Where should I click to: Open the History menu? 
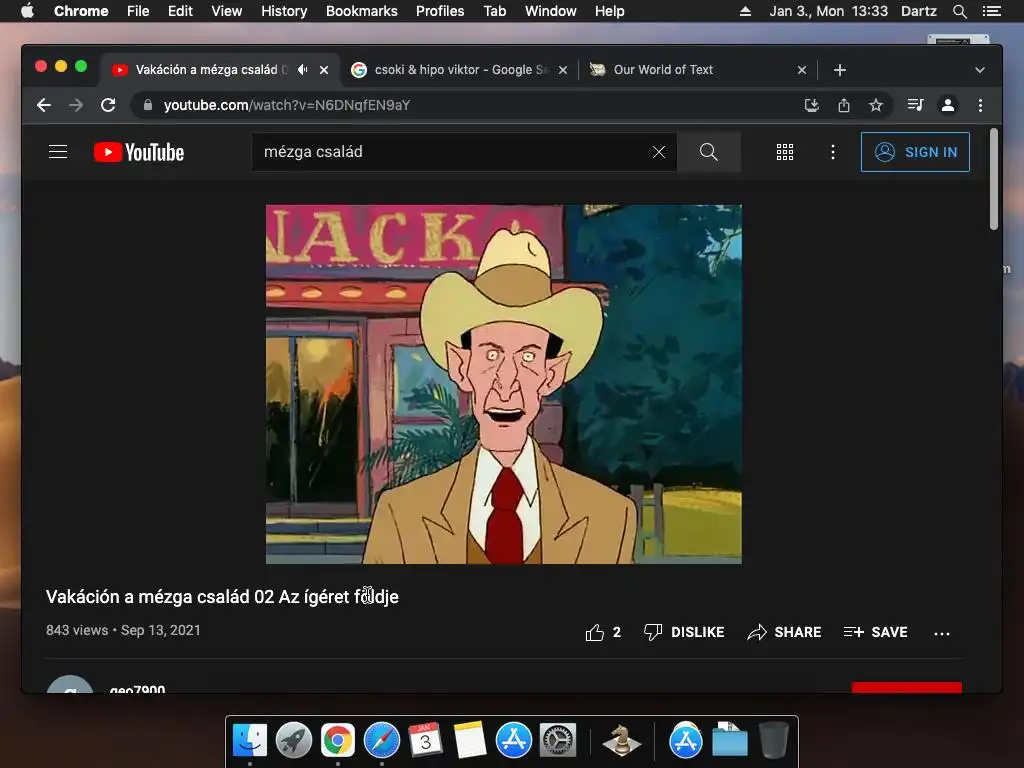tap(284, 11)
